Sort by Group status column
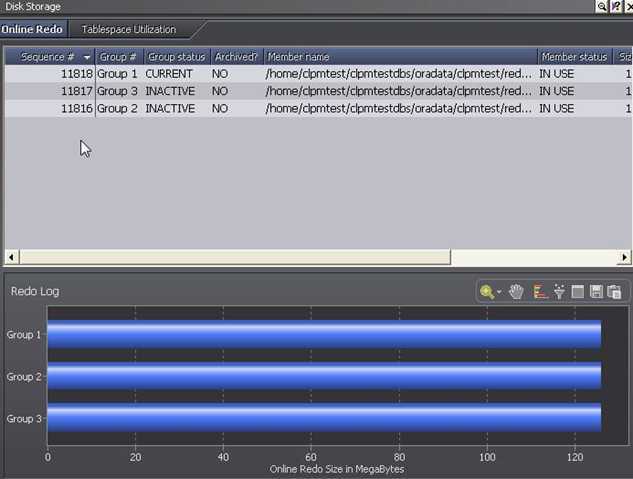This screenshot has height=479, width=633. [x=176, y=57]
